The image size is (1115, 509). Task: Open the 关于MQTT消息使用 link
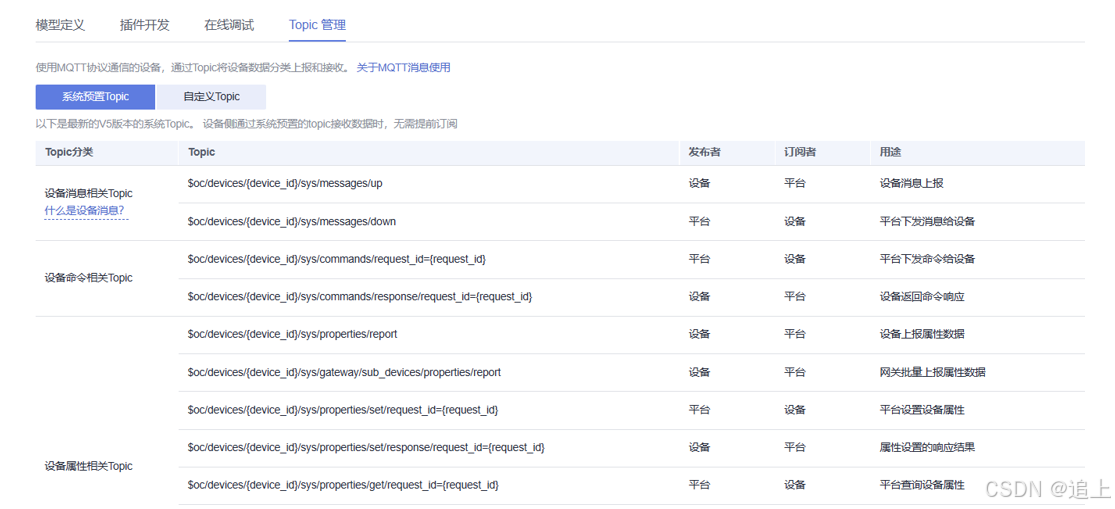pyautogui.click(x=403, y=68)
